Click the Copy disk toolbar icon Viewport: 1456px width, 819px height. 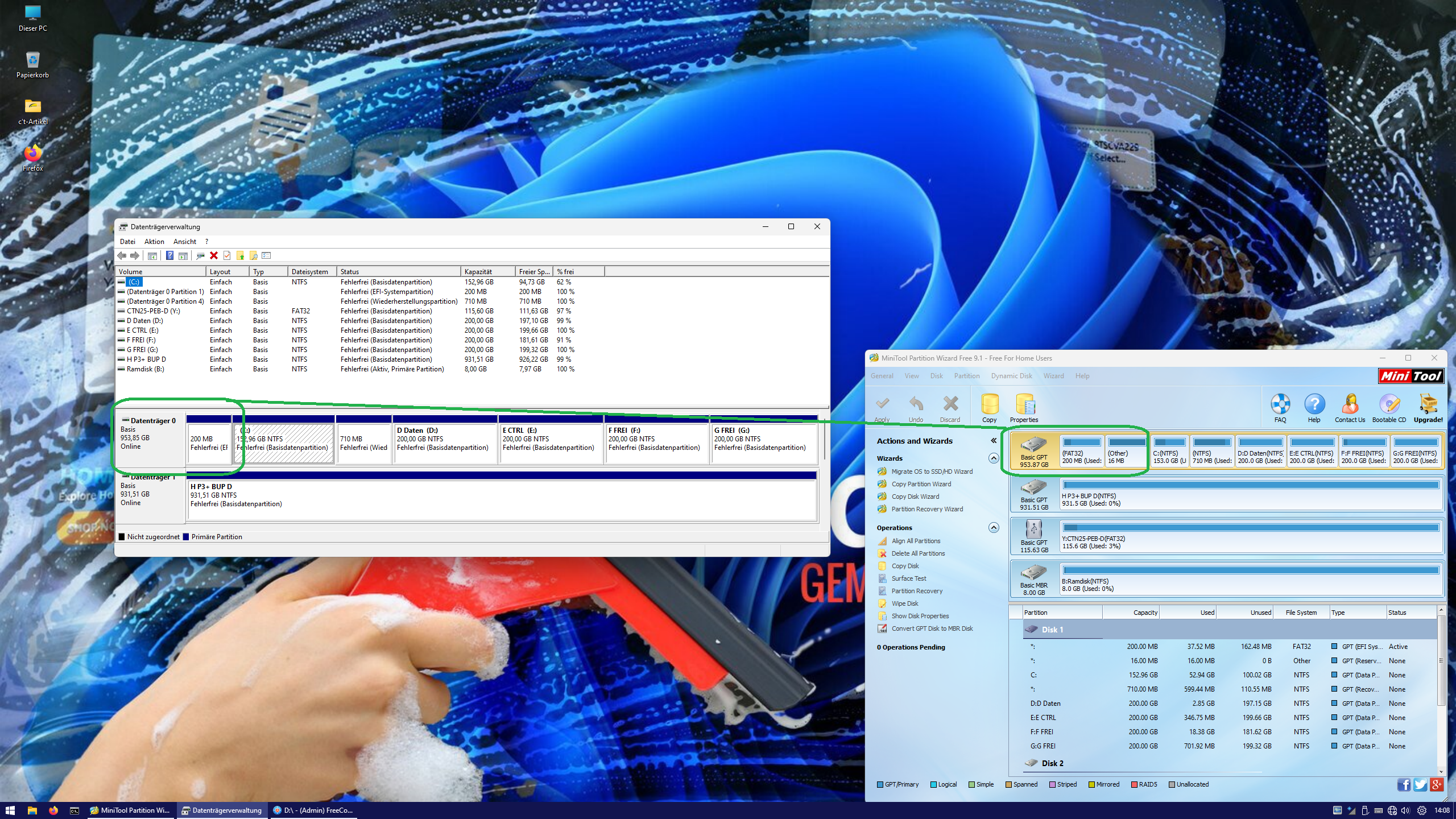[990, 405]
